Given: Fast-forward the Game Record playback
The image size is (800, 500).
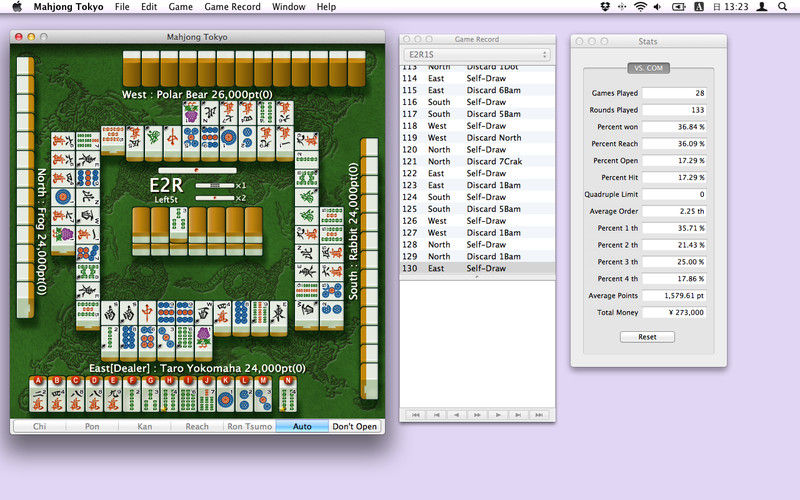Looking at the screenshot, I should (x=477, y=415).
